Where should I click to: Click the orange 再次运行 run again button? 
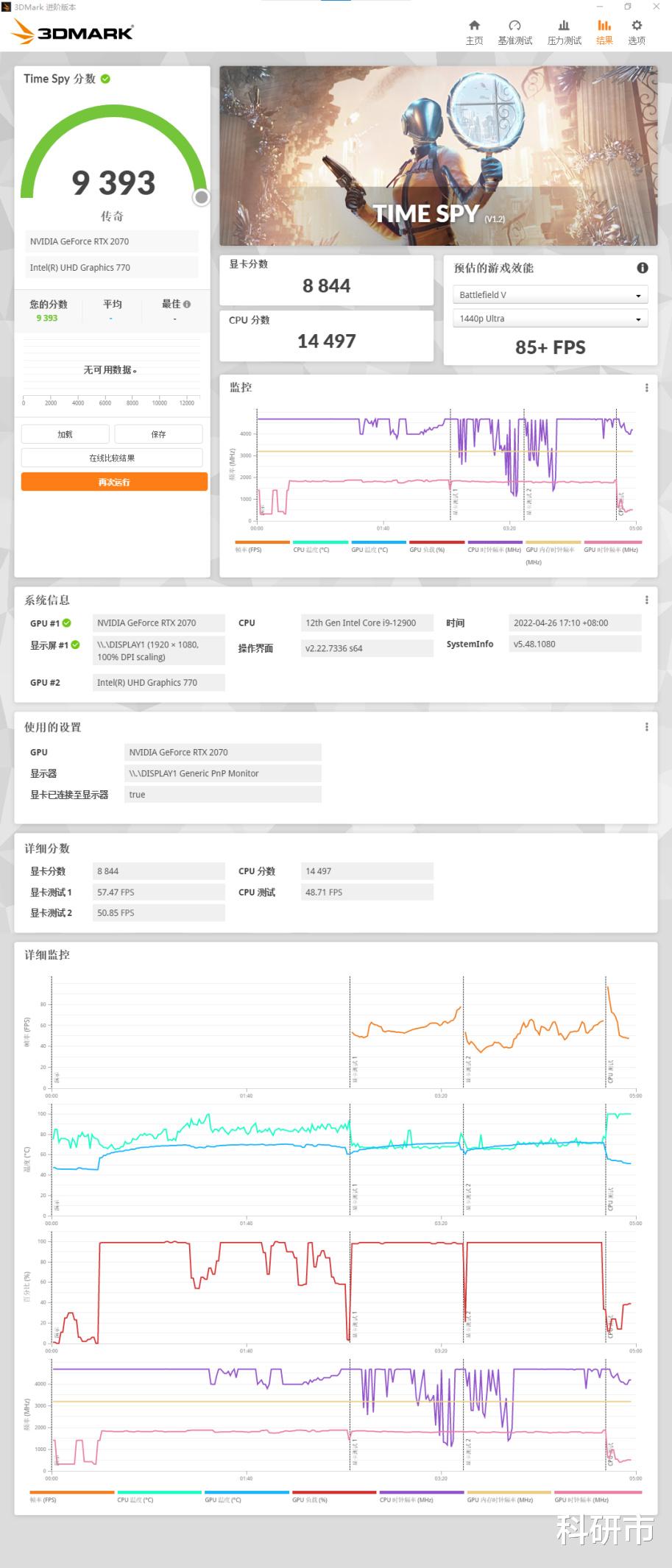pyautogui.click(x=114, y=482)
